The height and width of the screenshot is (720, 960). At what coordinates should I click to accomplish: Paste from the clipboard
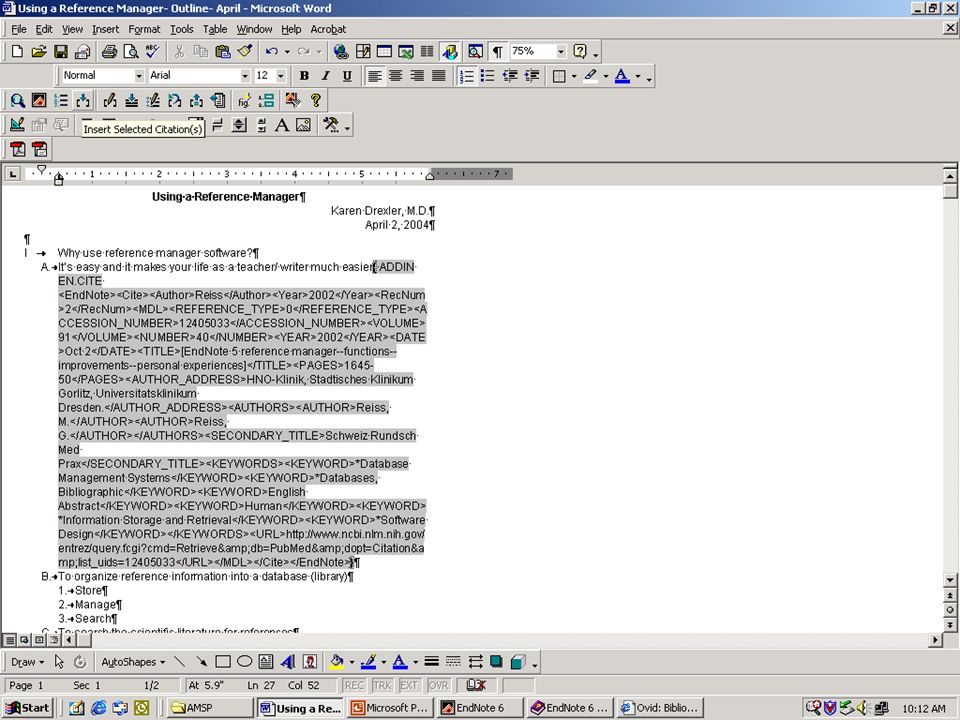point(223,51)
